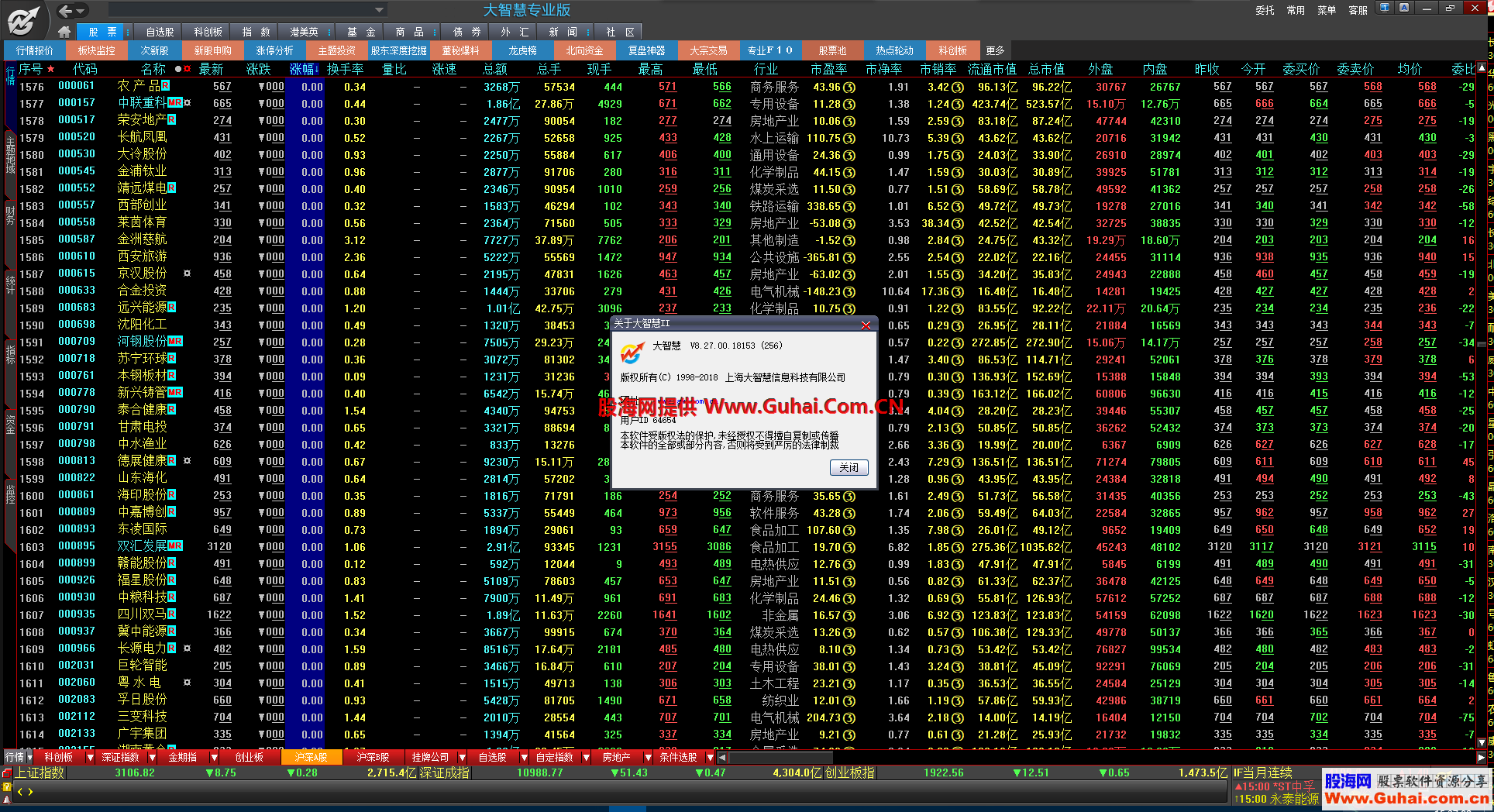Click the MR badge next to 中联重科
This screenshot has width=1494, height=812.
[174, 103]
